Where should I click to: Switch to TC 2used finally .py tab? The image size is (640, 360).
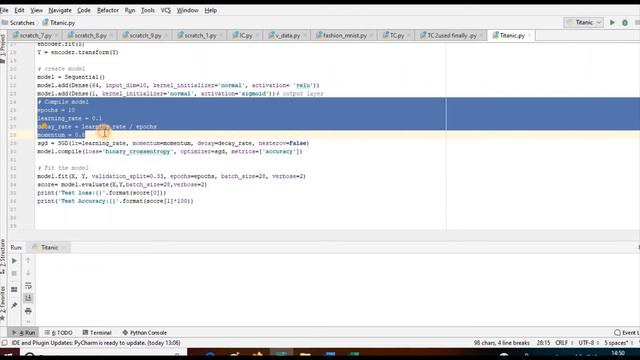coord(451,36)
